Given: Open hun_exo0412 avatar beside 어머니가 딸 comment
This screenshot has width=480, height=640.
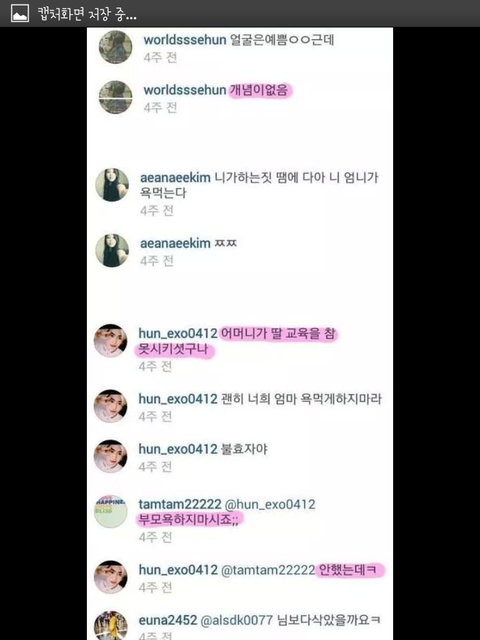Looking at the screenshot, I should point(111,340).
